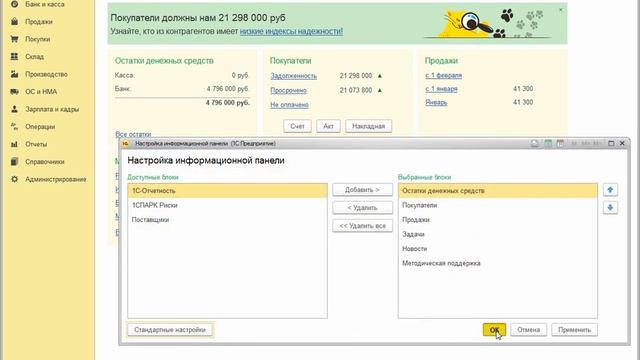Viewport: 640px width, 360px height.
Task: Open the Задолженность link
Action: (293, 76)
